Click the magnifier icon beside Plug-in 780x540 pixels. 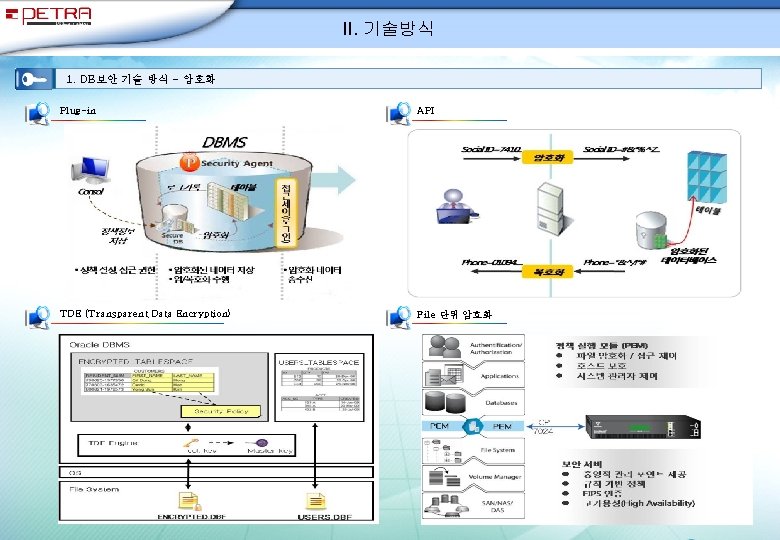click(38, 113)
